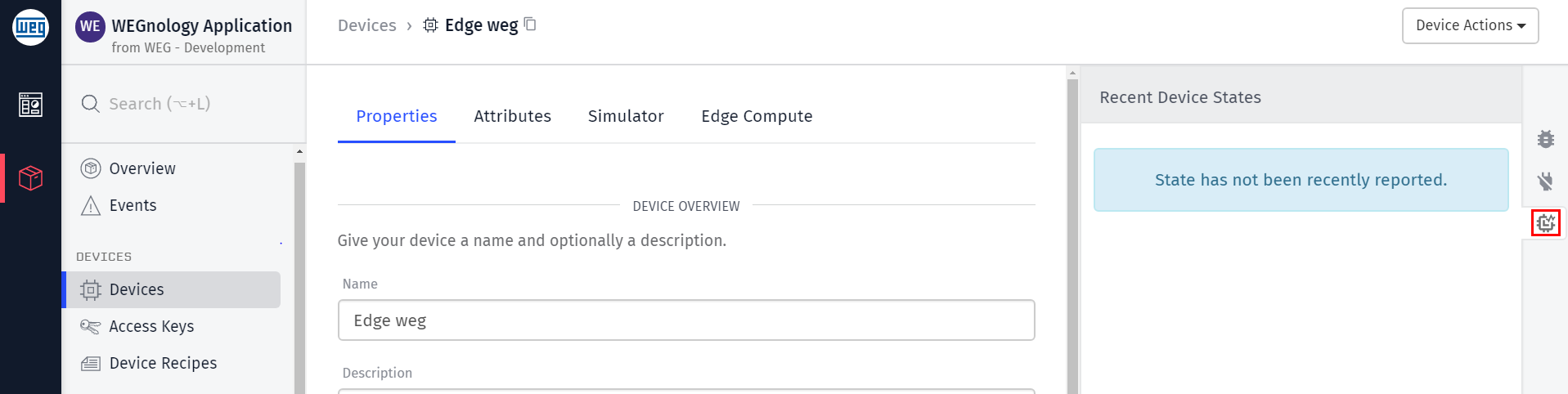Click the WE application avatar badge
Image resolution: width=1568 pixels, height=394 pixels.
coord(90,26)
